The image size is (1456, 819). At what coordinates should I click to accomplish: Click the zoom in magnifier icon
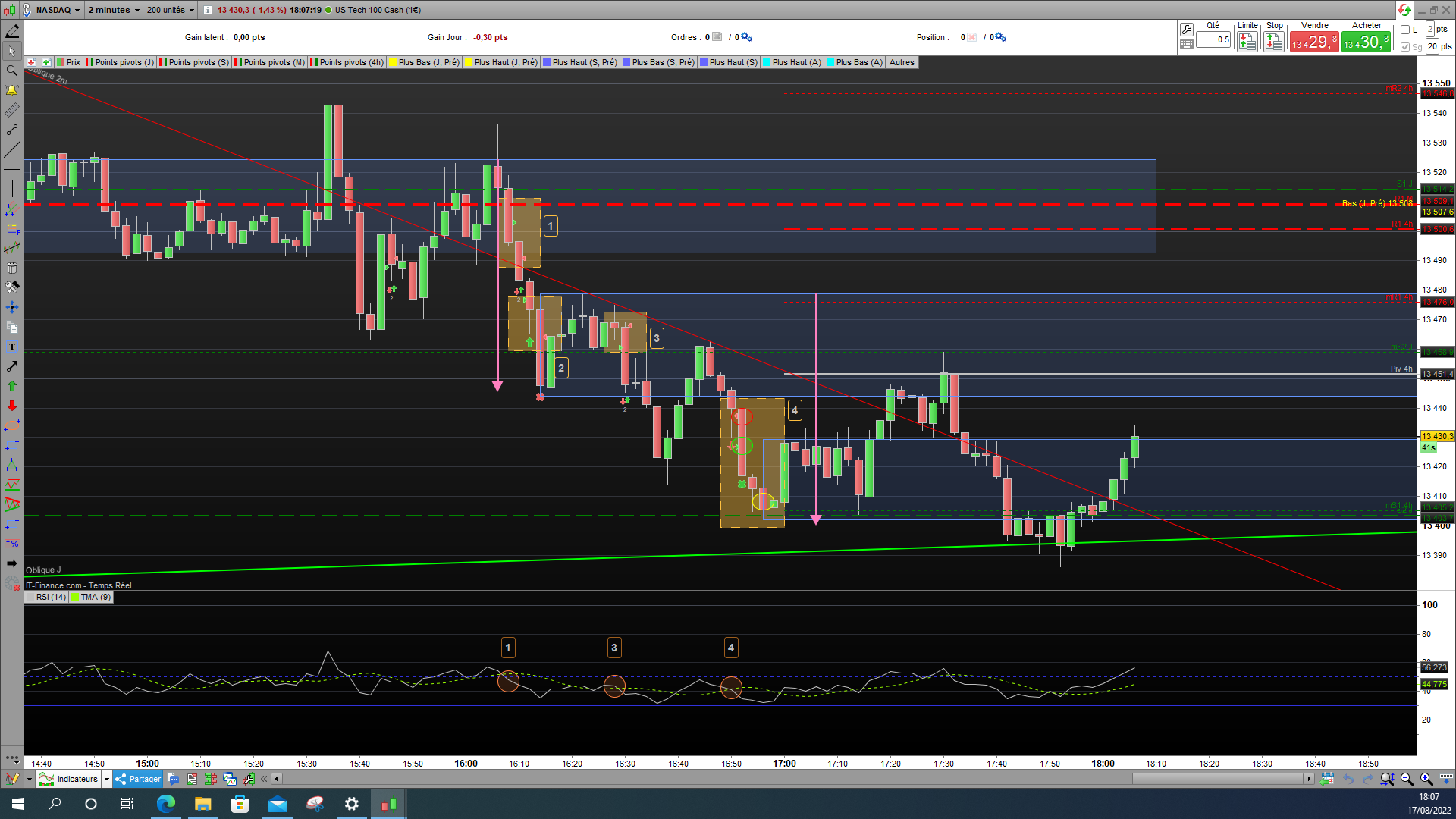tap(1426, 779)
